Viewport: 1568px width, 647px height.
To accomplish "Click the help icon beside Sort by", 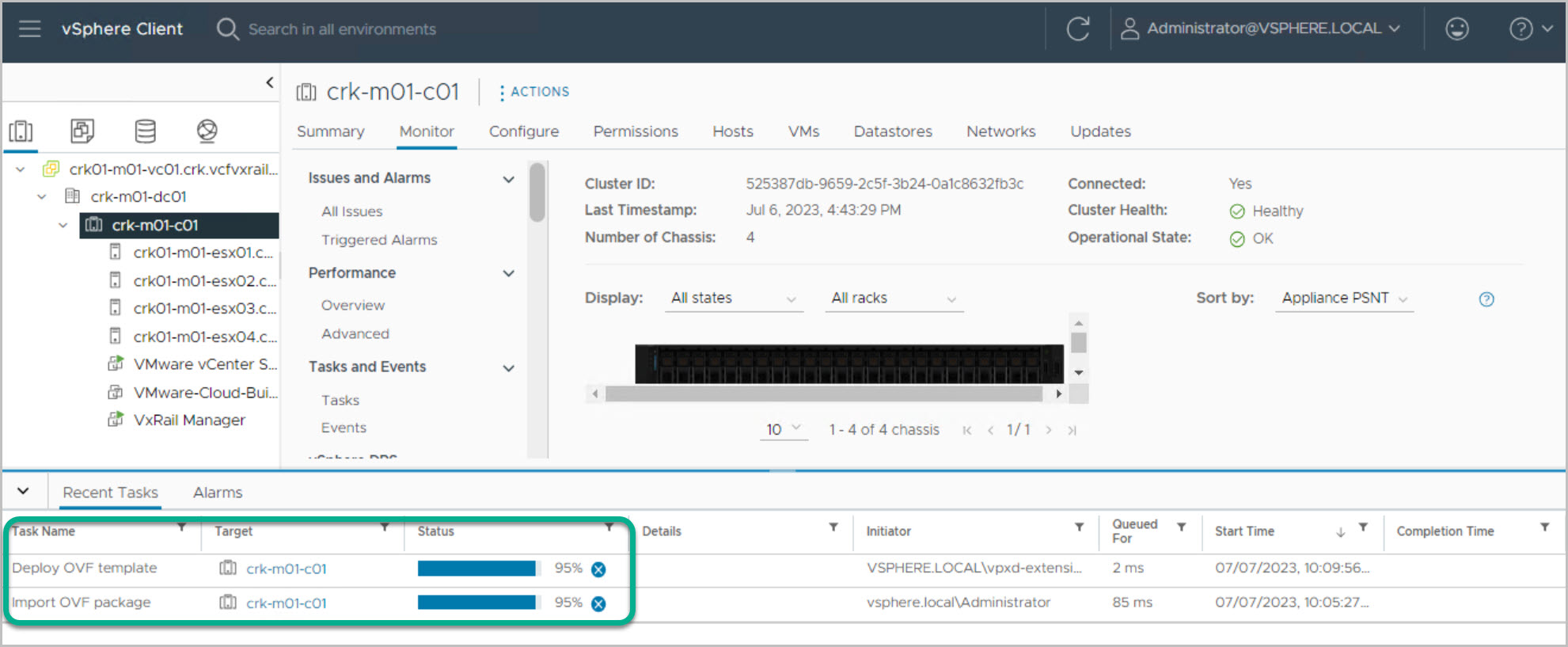I will [x=1486, y=299].
